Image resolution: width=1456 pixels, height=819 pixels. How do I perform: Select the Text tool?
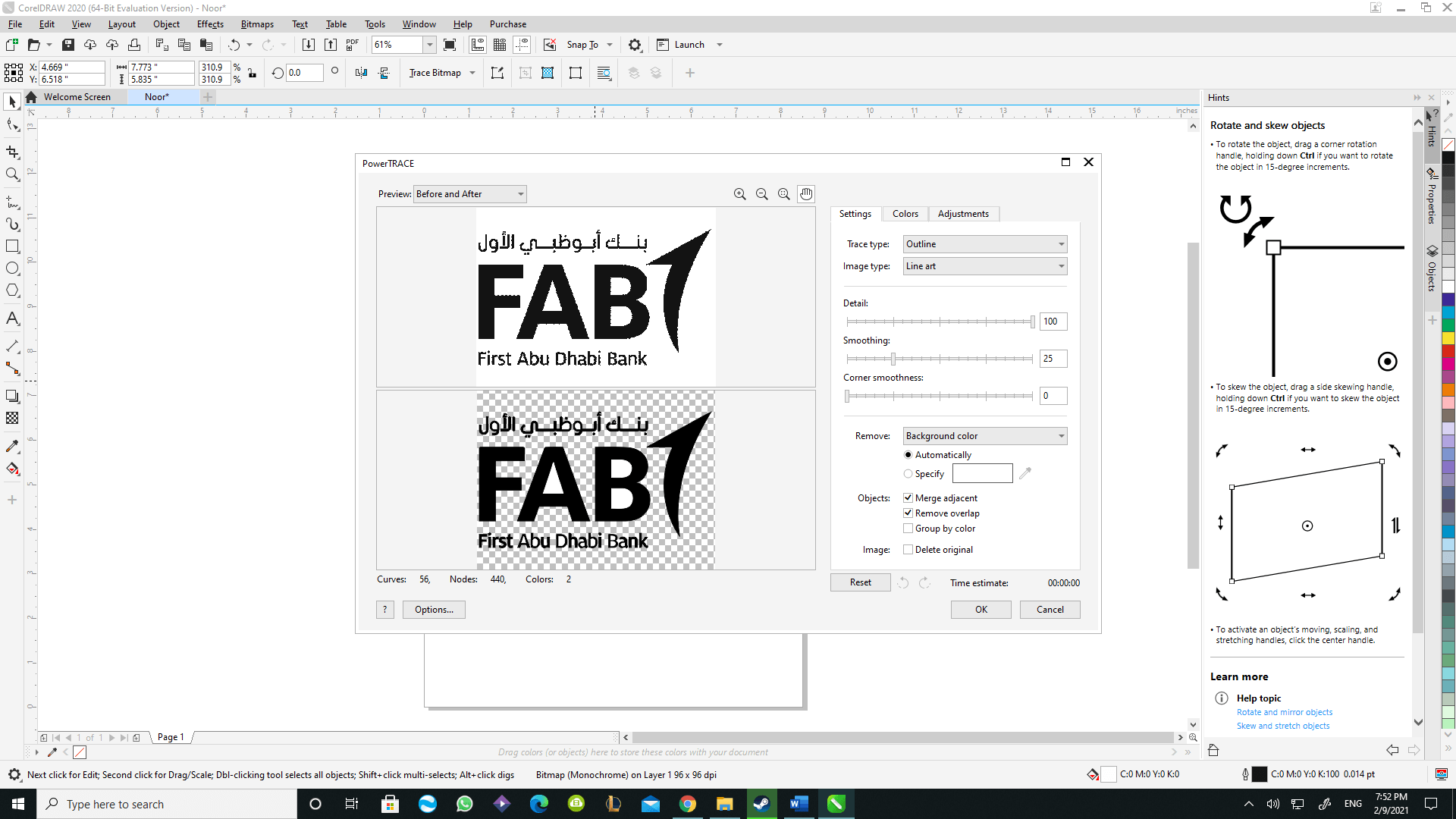tap(12, 318)
